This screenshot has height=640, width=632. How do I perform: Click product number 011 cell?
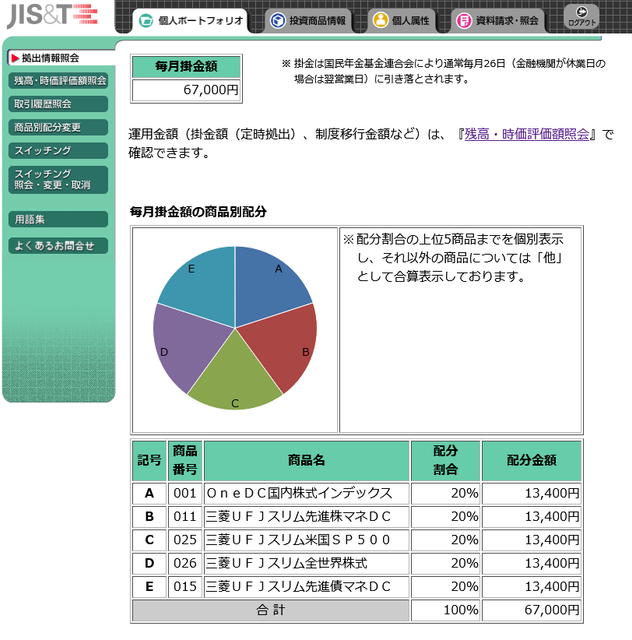(185, 517)
